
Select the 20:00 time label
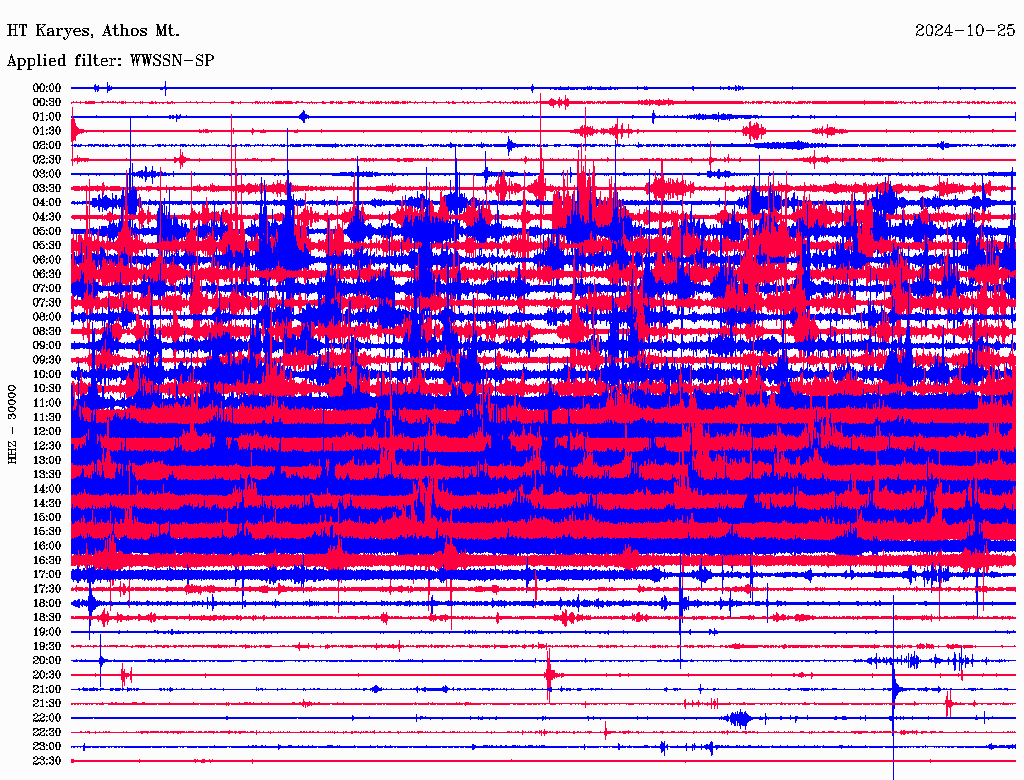coord(47,661)
